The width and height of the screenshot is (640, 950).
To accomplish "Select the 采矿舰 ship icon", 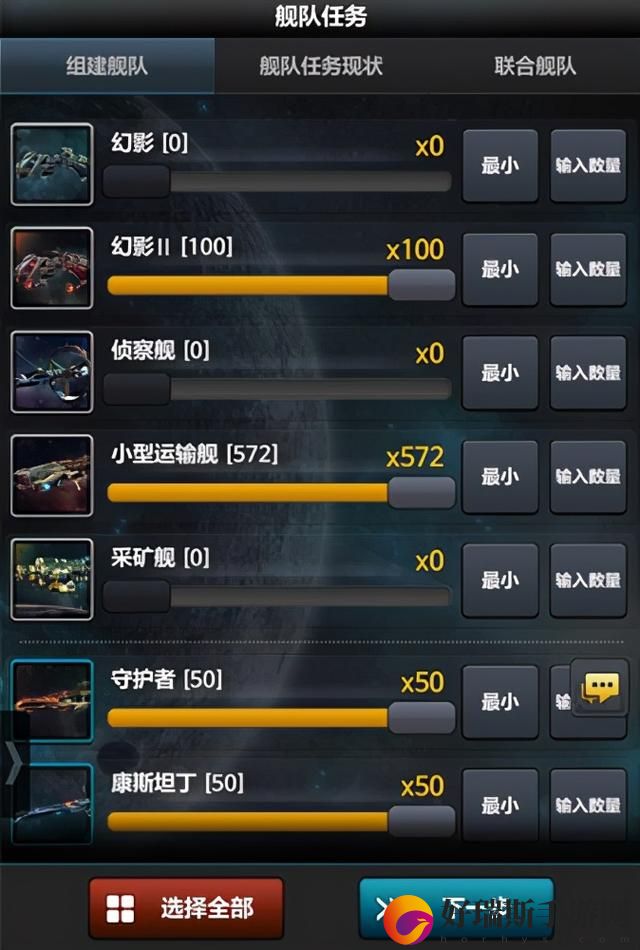I will click(x=52, y=579).
